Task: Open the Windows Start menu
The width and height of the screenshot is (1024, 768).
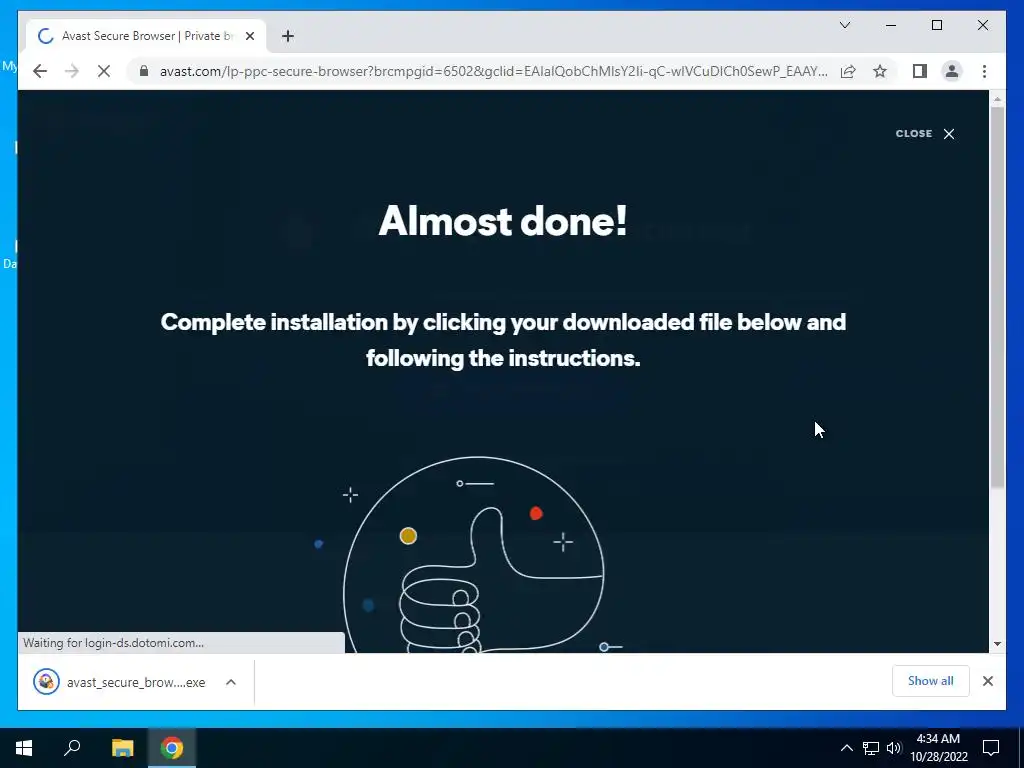Action: coord(24,748)
